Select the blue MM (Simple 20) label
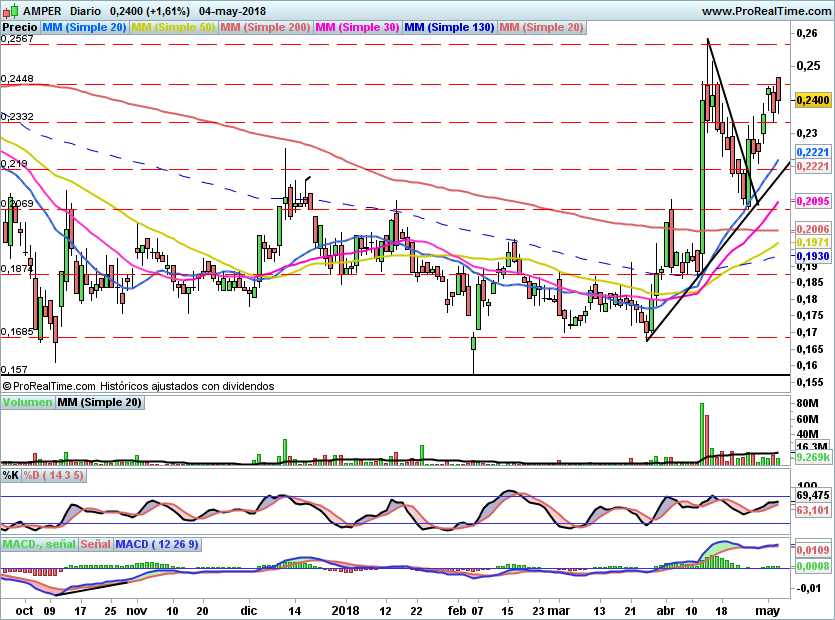Image resolution: width=835 pixels, height=620 pixels. click(x=84, y=28)
